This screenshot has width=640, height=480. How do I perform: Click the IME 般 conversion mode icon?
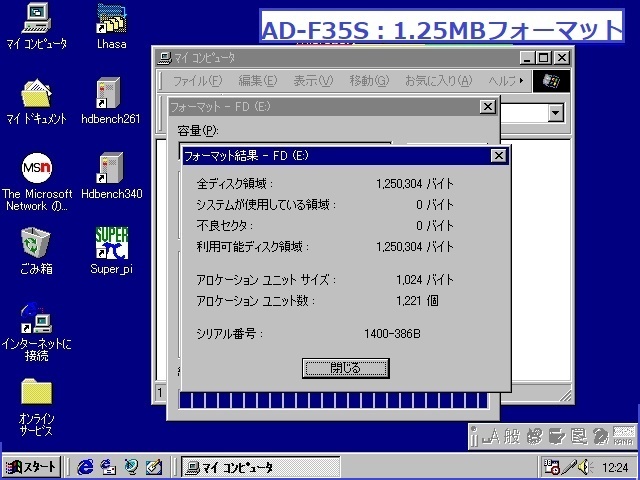coord(512,436)
